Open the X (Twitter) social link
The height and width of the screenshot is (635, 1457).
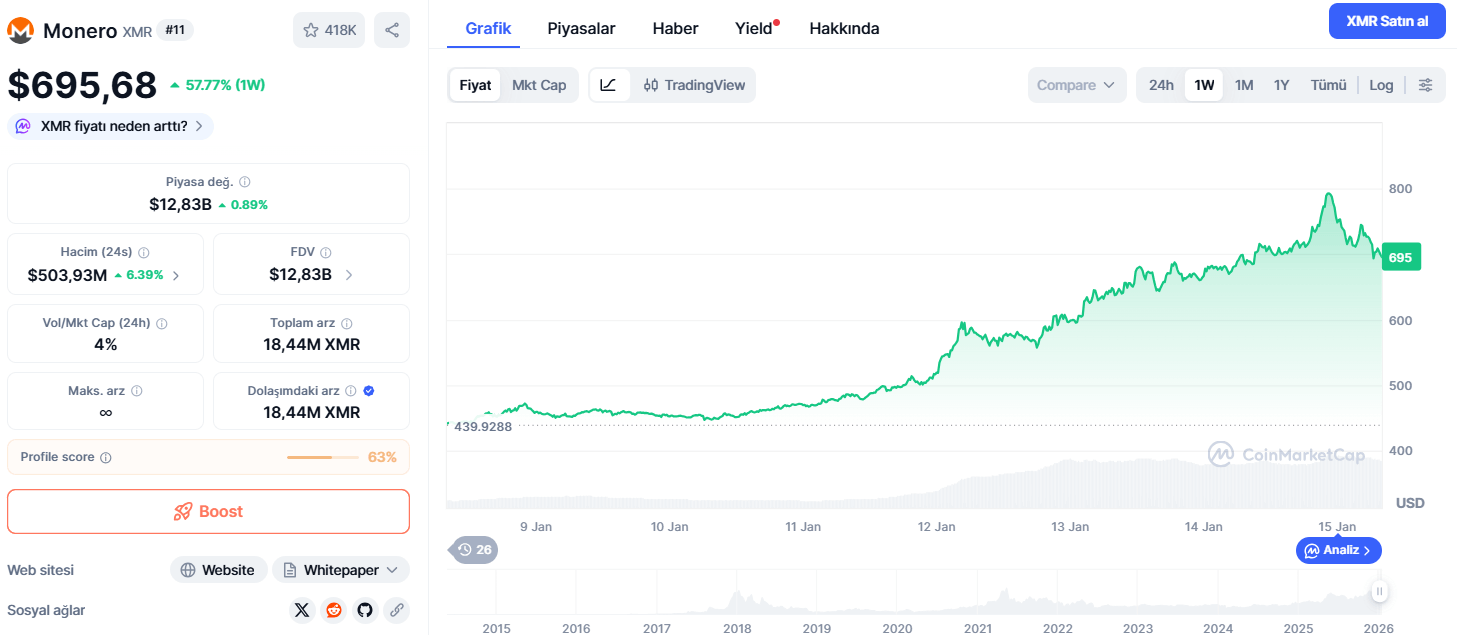(302, 610)
